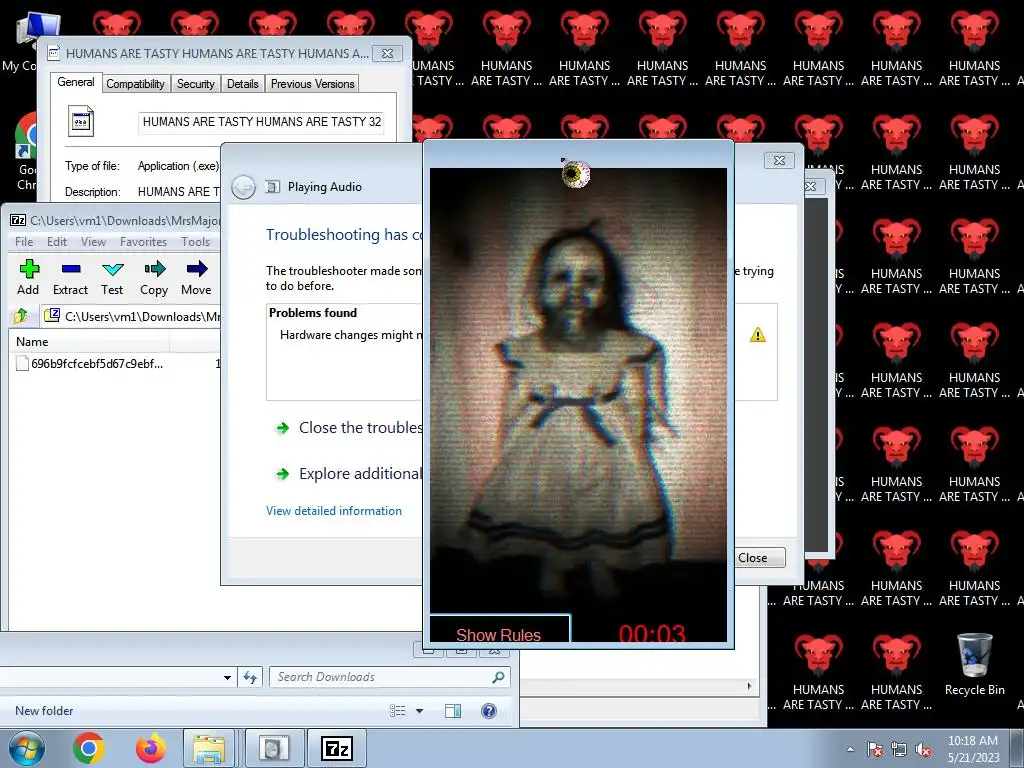The image size is (1024, 768).
Task: Click the New folder button
Action: coord(44,711)
